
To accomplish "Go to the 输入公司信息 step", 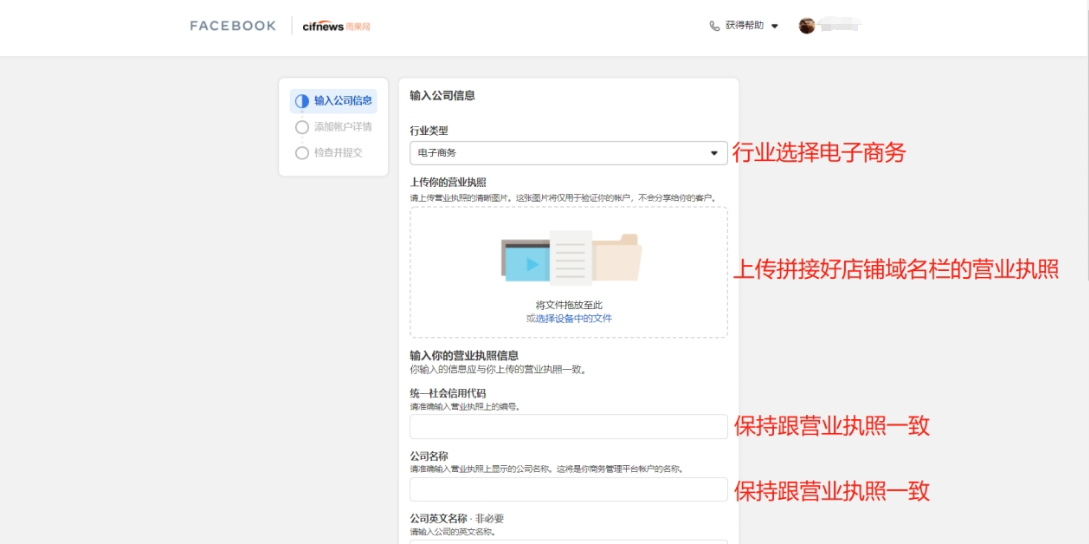I will [x=343, y=101].
